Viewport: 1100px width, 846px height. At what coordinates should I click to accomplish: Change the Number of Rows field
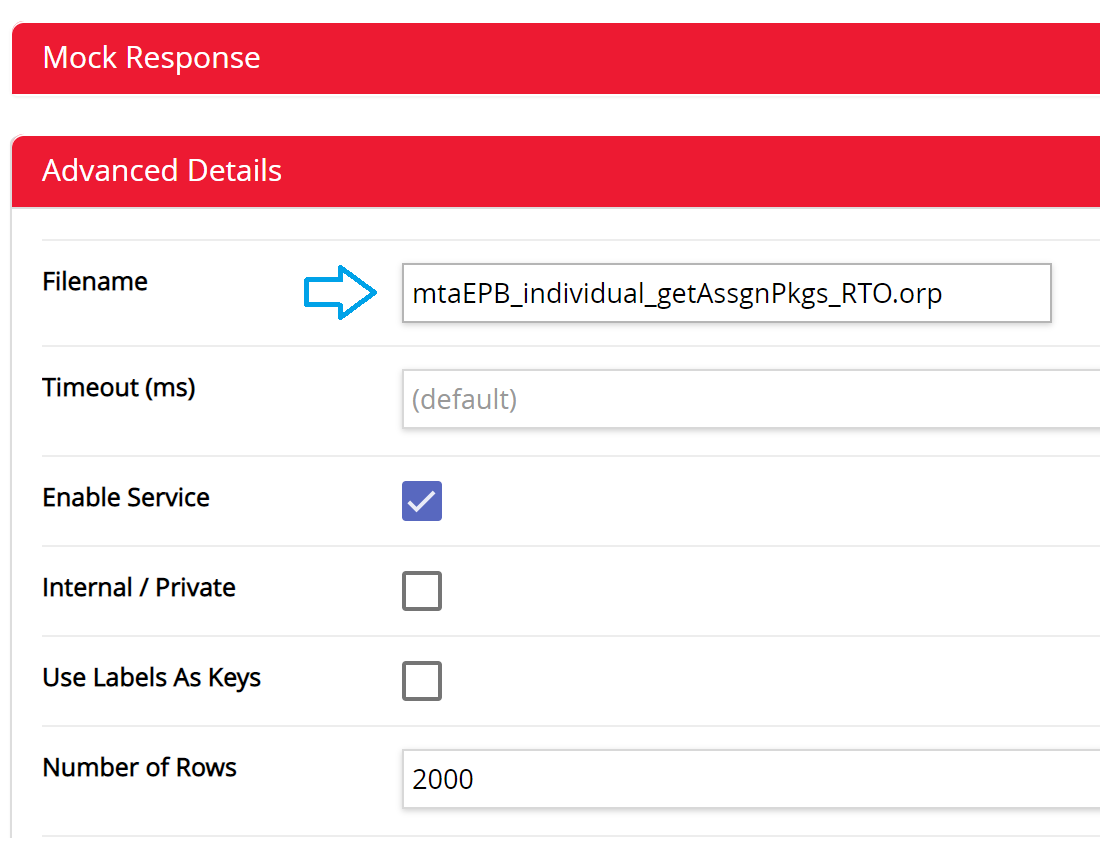click(751, 779)
